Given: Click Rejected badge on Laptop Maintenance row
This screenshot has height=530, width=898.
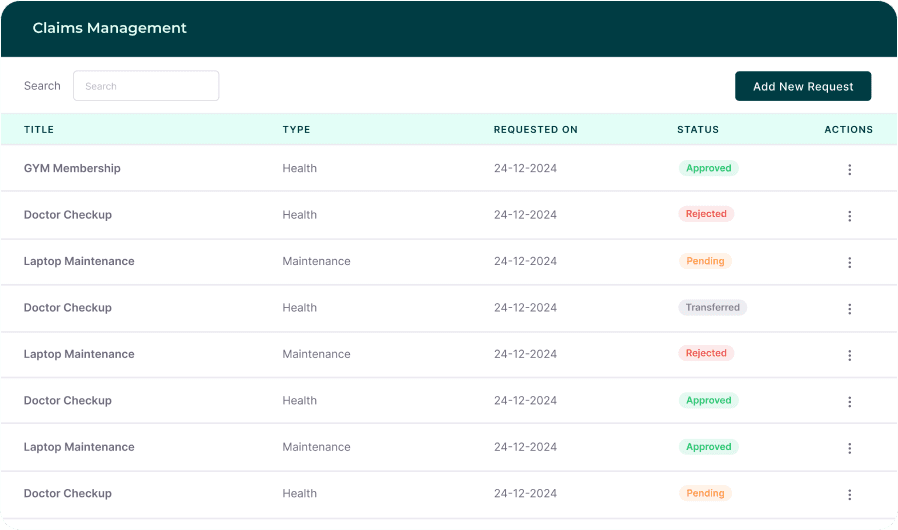Looking at the screenshot, I should pyautogui.click(x=706, y=354).
